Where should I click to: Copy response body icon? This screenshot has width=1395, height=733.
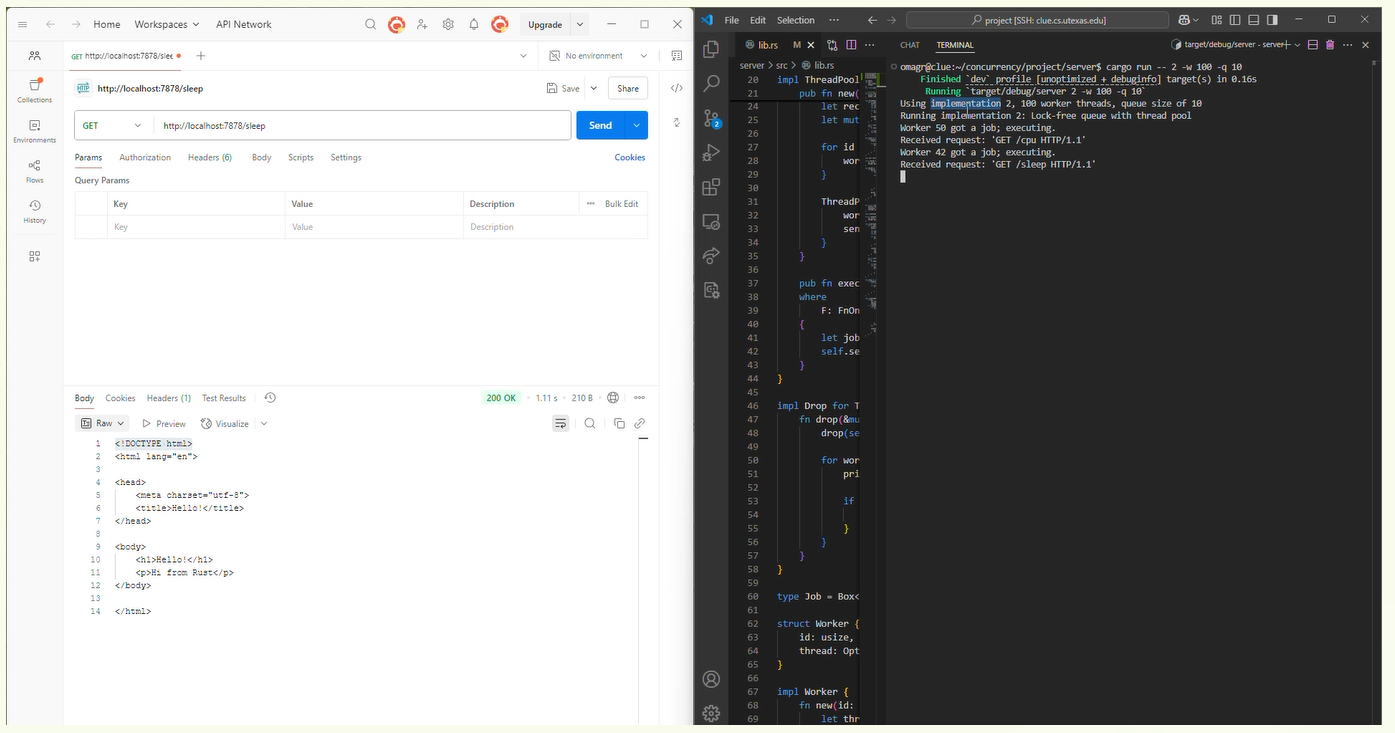[x=619, y=424]
